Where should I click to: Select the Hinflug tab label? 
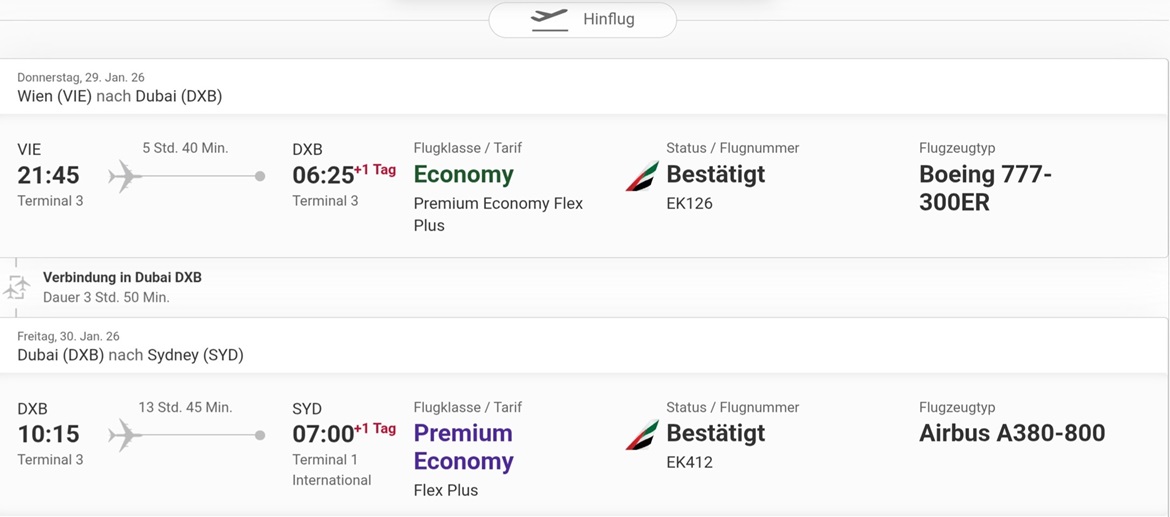[x=608, y=19]
